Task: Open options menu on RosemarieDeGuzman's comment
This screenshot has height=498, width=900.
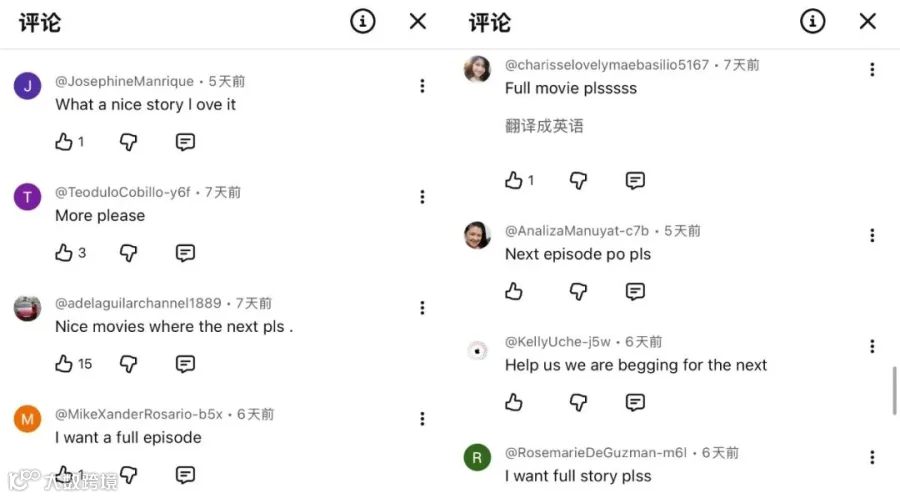Action: coord(872,457)
